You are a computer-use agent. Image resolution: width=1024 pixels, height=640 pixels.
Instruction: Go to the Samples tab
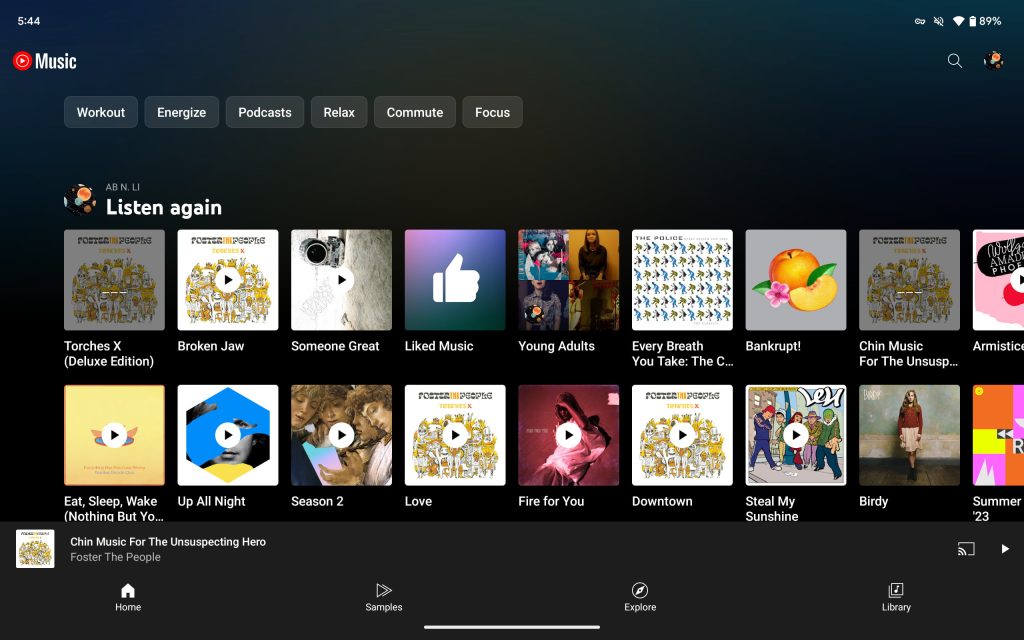pyautogui.click(x=384, y=597)
